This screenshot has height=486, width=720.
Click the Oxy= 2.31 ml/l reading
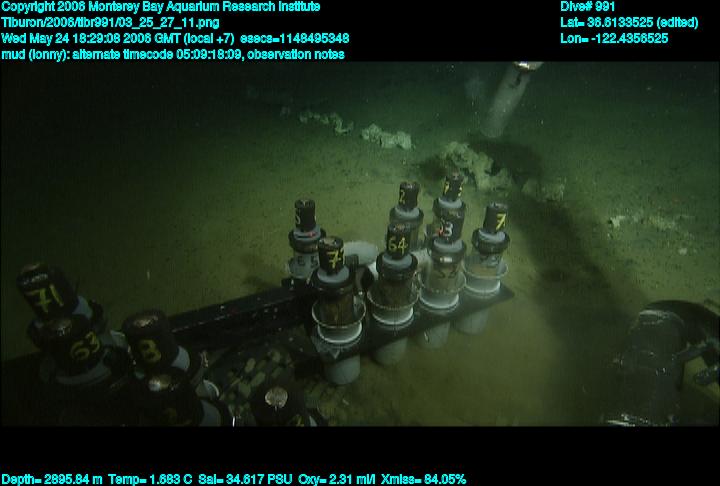[x=337, y=479]
